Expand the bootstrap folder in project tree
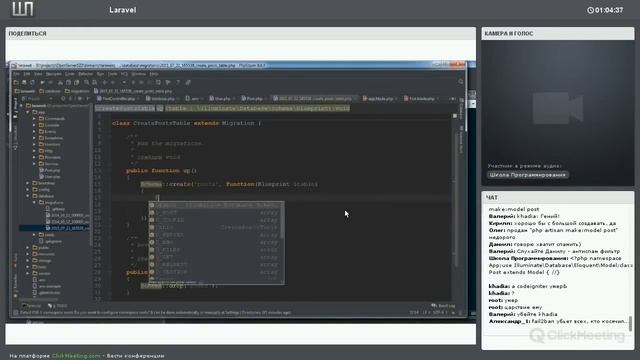The width and height of the screenshot is (640, 360). pos(28,183)
